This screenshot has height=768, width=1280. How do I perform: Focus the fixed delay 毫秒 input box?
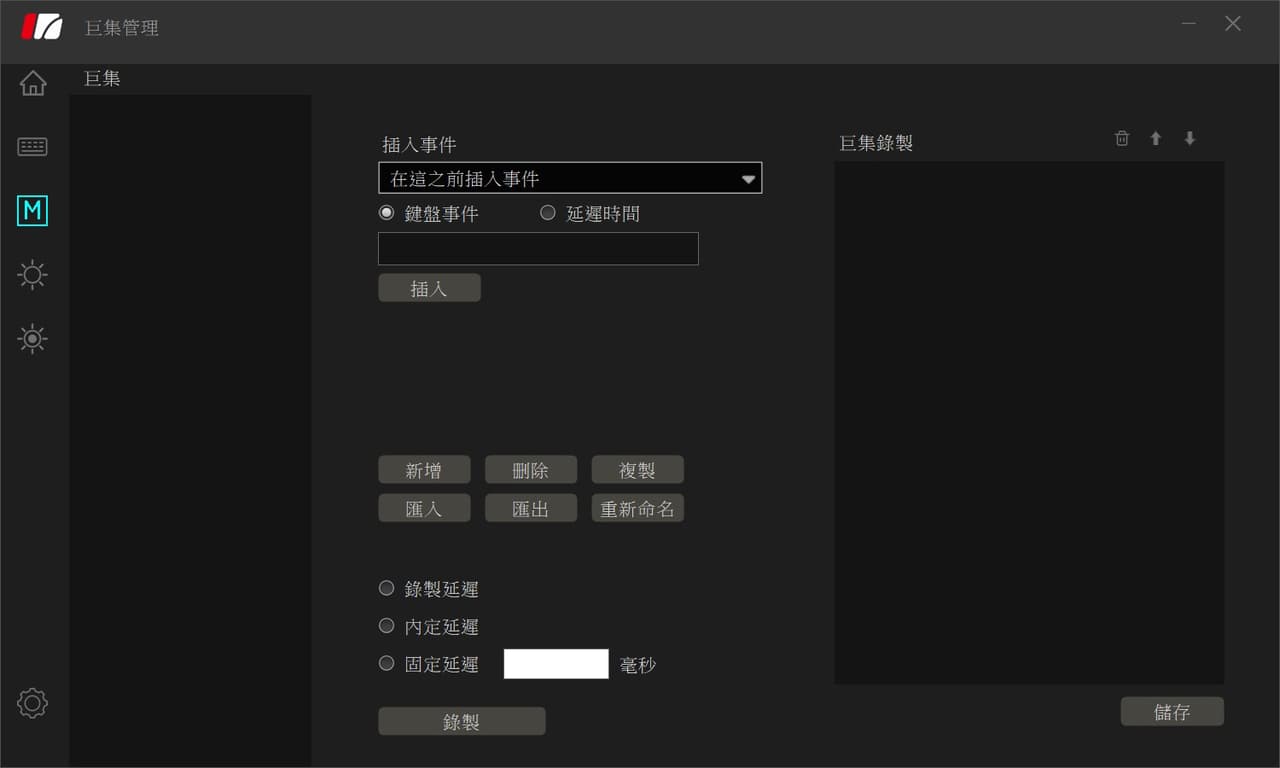coord(556,664)
